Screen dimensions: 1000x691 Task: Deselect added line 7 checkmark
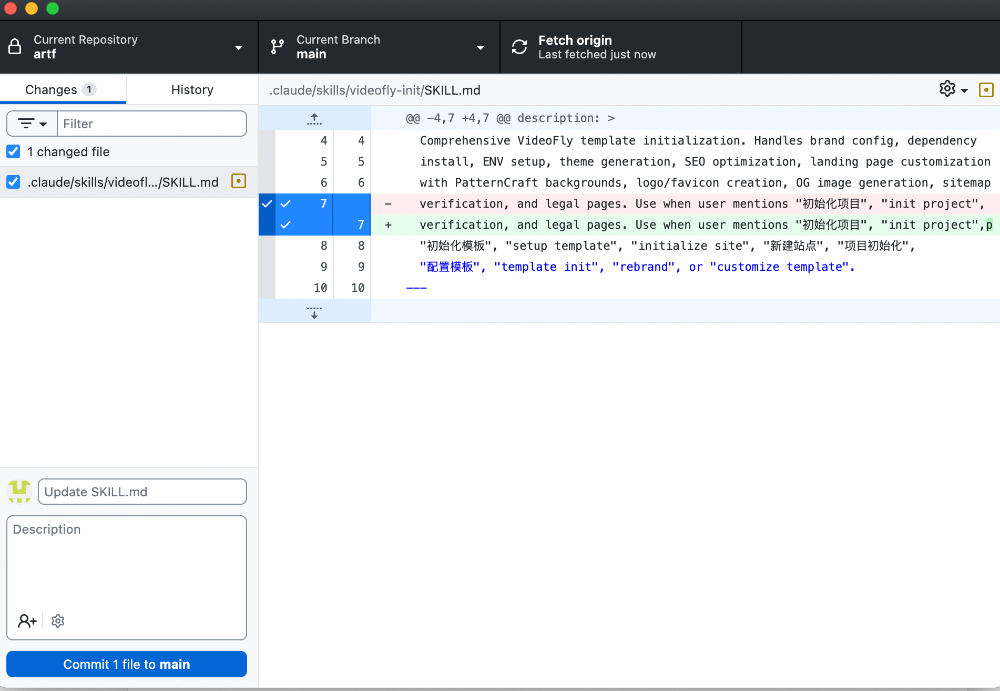pyautogui.click(x=286, y=225)
